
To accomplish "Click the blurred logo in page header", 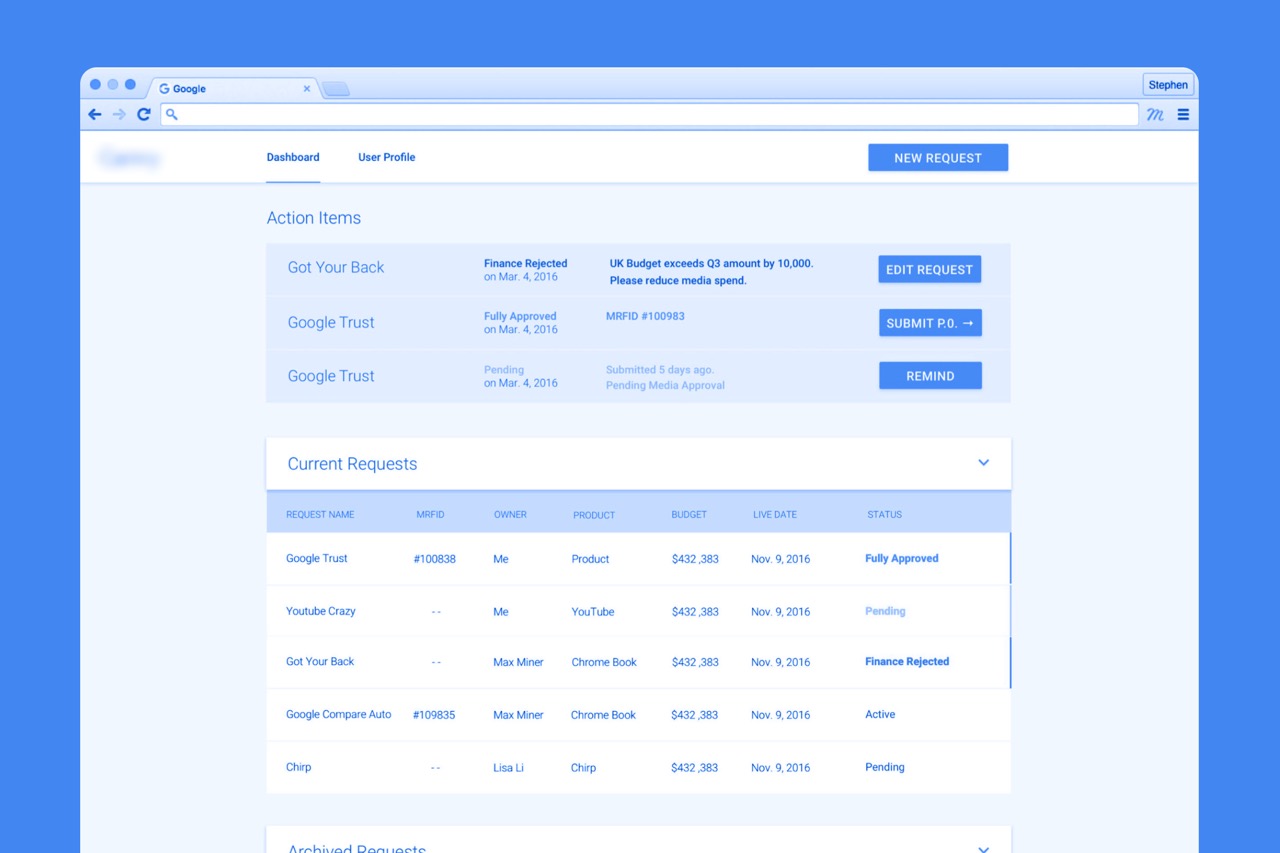I will tap(129, 158).
